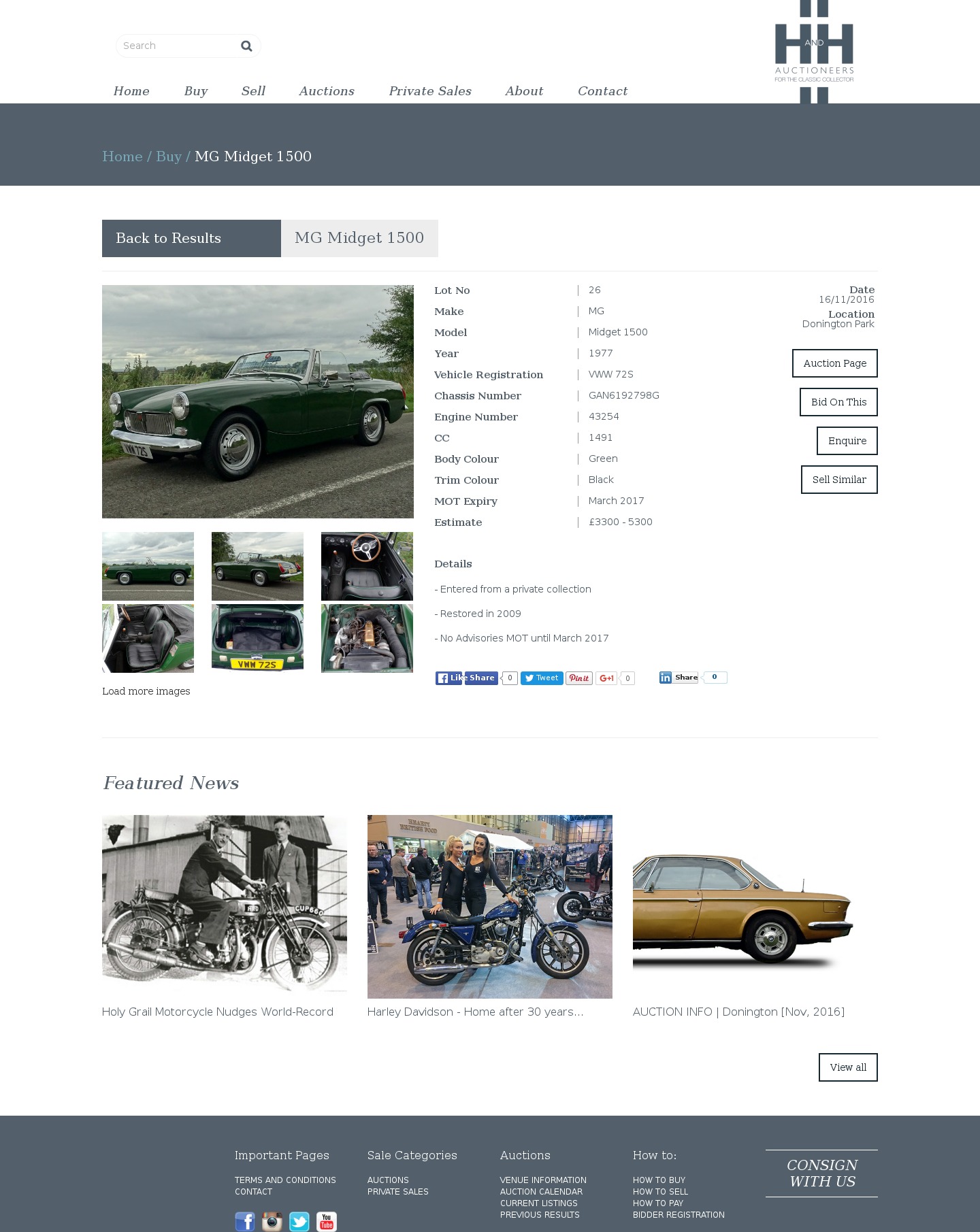Open black seats thumbnail

pyautogui.click(x=148, y=638)
